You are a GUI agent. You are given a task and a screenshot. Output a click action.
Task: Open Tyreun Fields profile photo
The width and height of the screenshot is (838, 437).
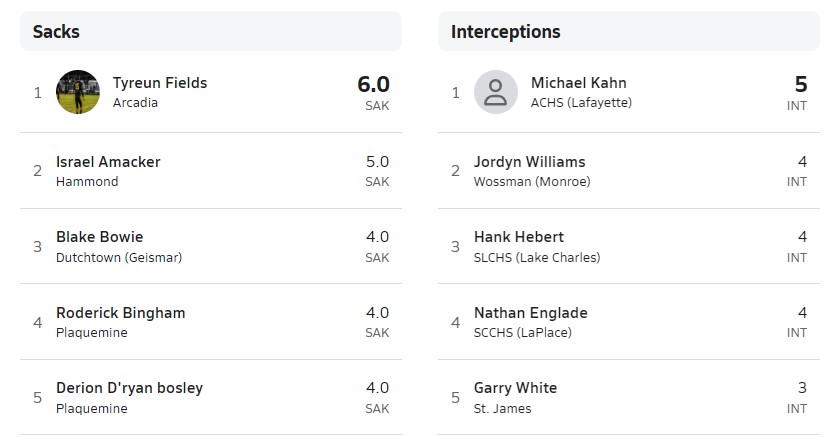click(x=78, y=92)
